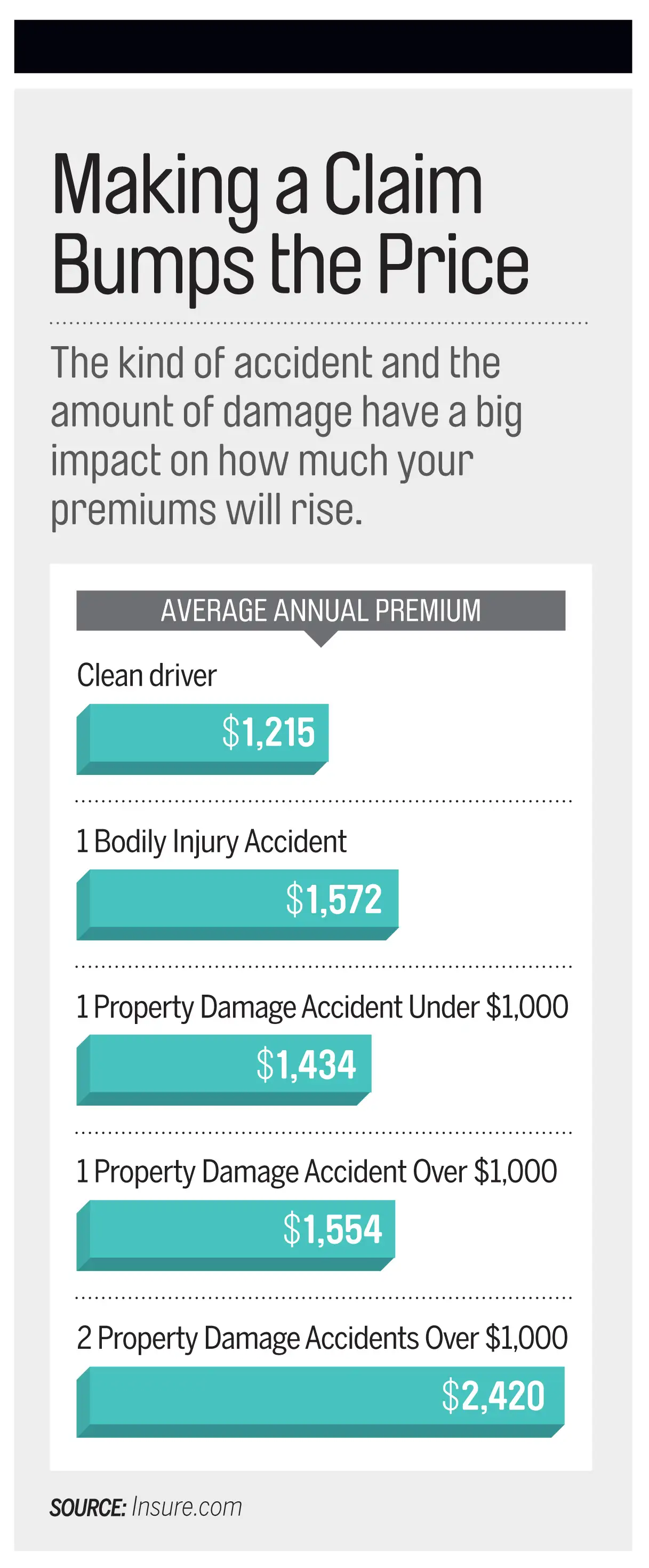Click the bold 'SOURCE:' label
649x1568 pixels.
click(87, 1508)
